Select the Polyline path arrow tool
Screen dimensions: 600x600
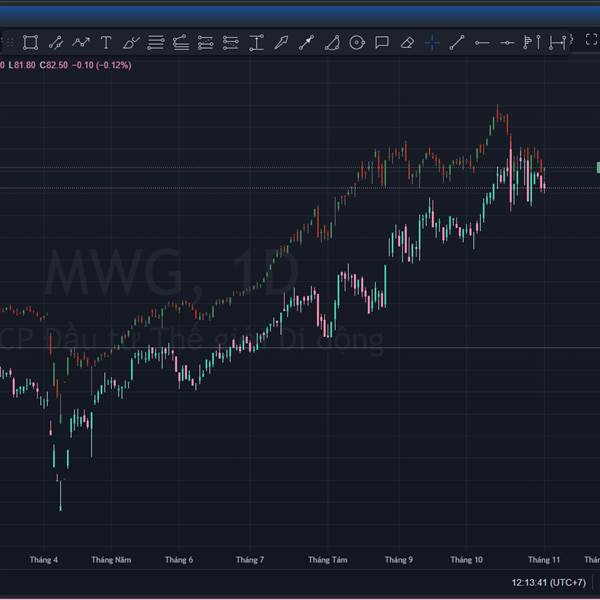click(81, 42)
